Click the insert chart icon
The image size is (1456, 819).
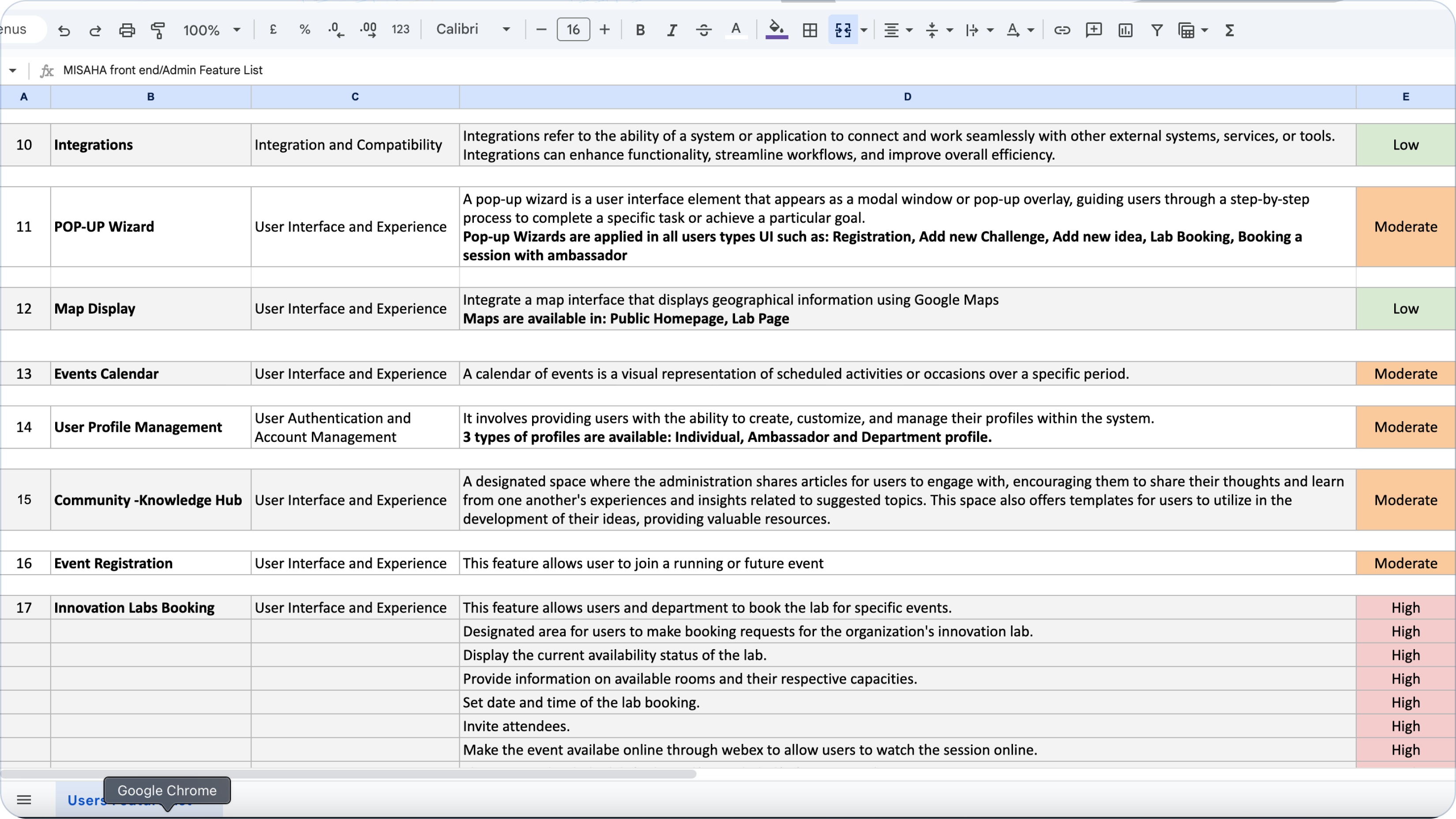click(1126, 30)
